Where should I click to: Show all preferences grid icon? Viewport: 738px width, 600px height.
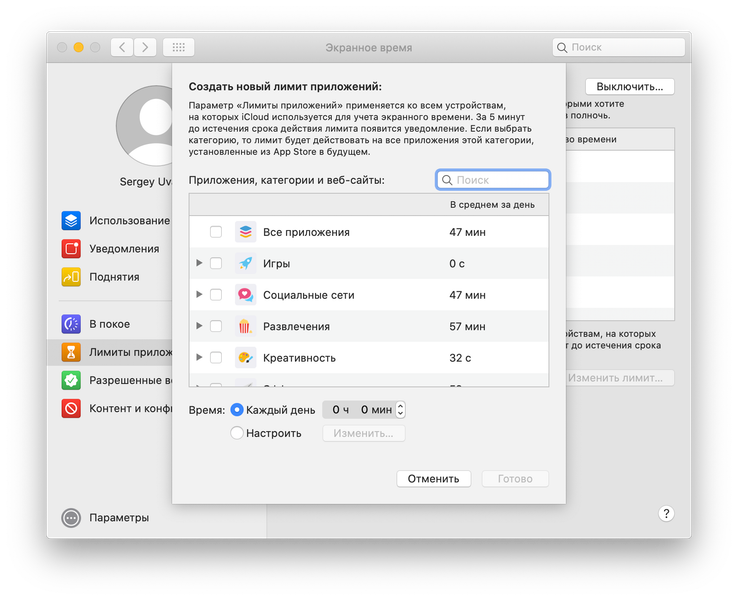178,47
